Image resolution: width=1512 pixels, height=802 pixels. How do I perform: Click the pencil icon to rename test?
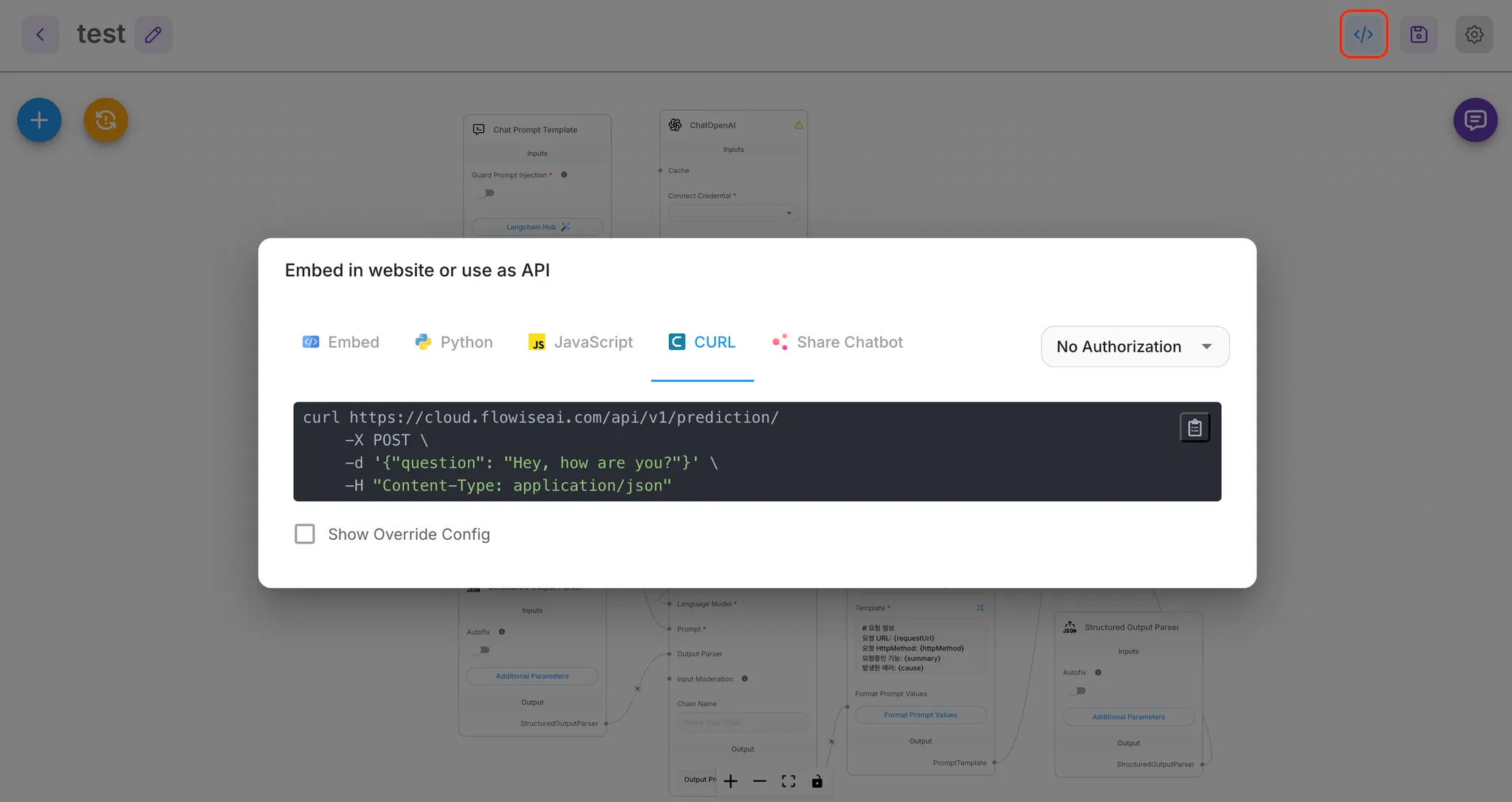click(x=153, y=34)
